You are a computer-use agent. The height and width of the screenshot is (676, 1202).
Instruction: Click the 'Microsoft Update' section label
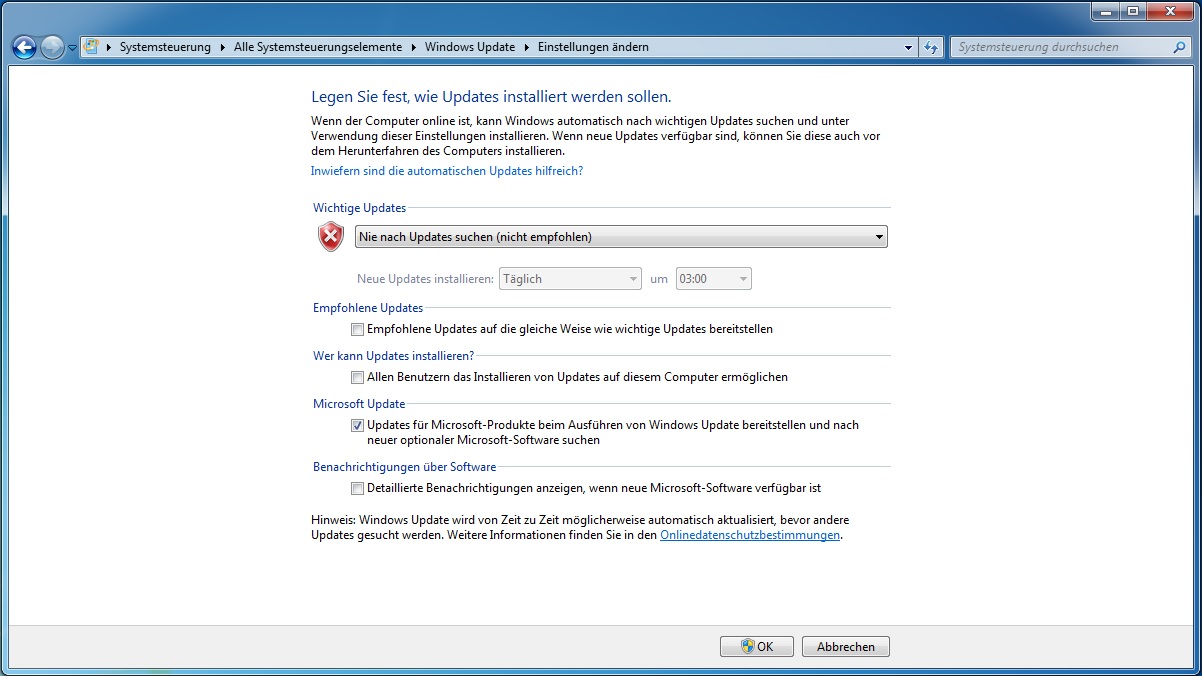tap(359, 404)
